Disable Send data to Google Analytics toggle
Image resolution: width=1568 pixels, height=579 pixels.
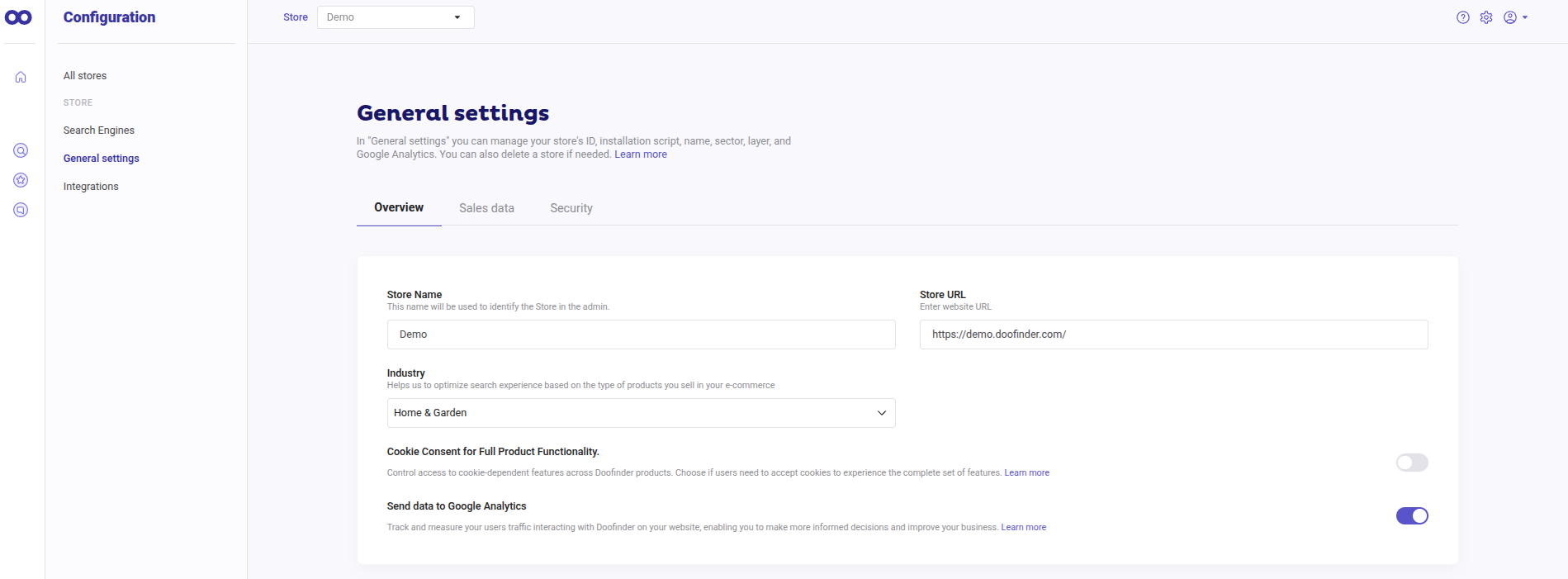point(1411,516)
